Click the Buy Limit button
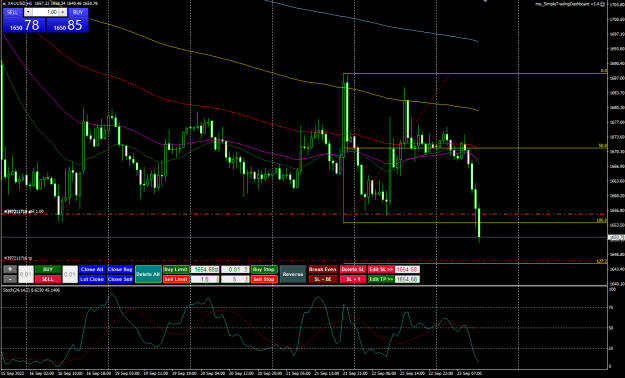The image size is (625, 378). coord(176,270)
